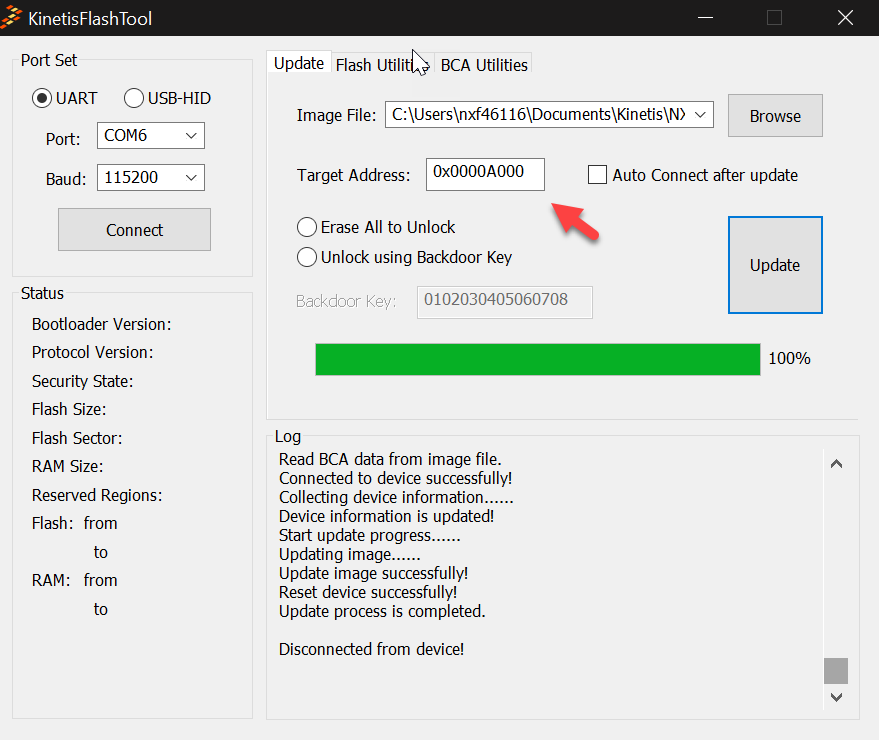879x740 pixels.
Task: Switch to the Update tab
Action: click(299, 63)
